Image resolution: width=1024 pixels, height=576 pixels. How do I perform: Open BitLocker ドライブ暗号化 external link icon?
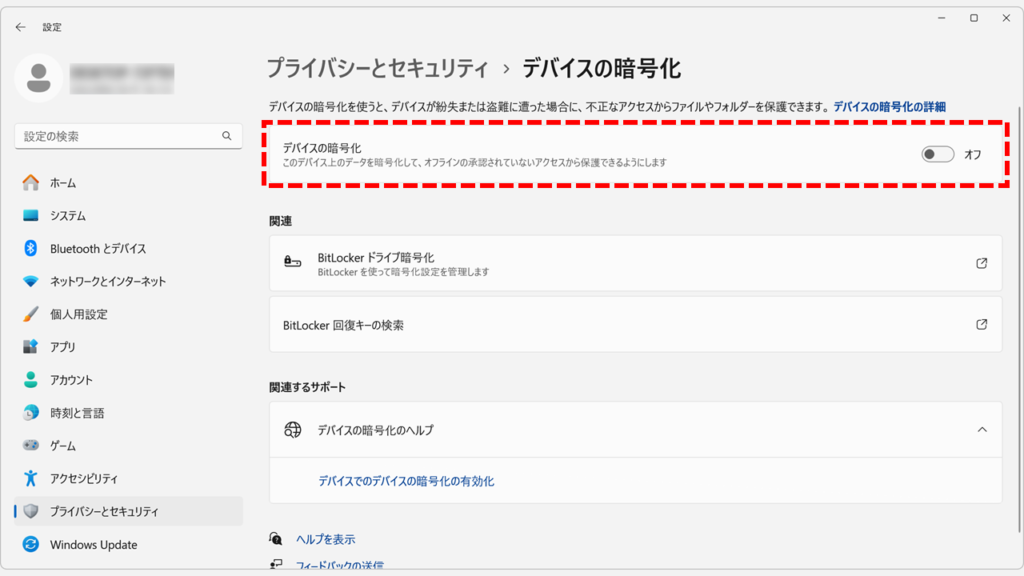pyautogui.click(x=982, y=263)
